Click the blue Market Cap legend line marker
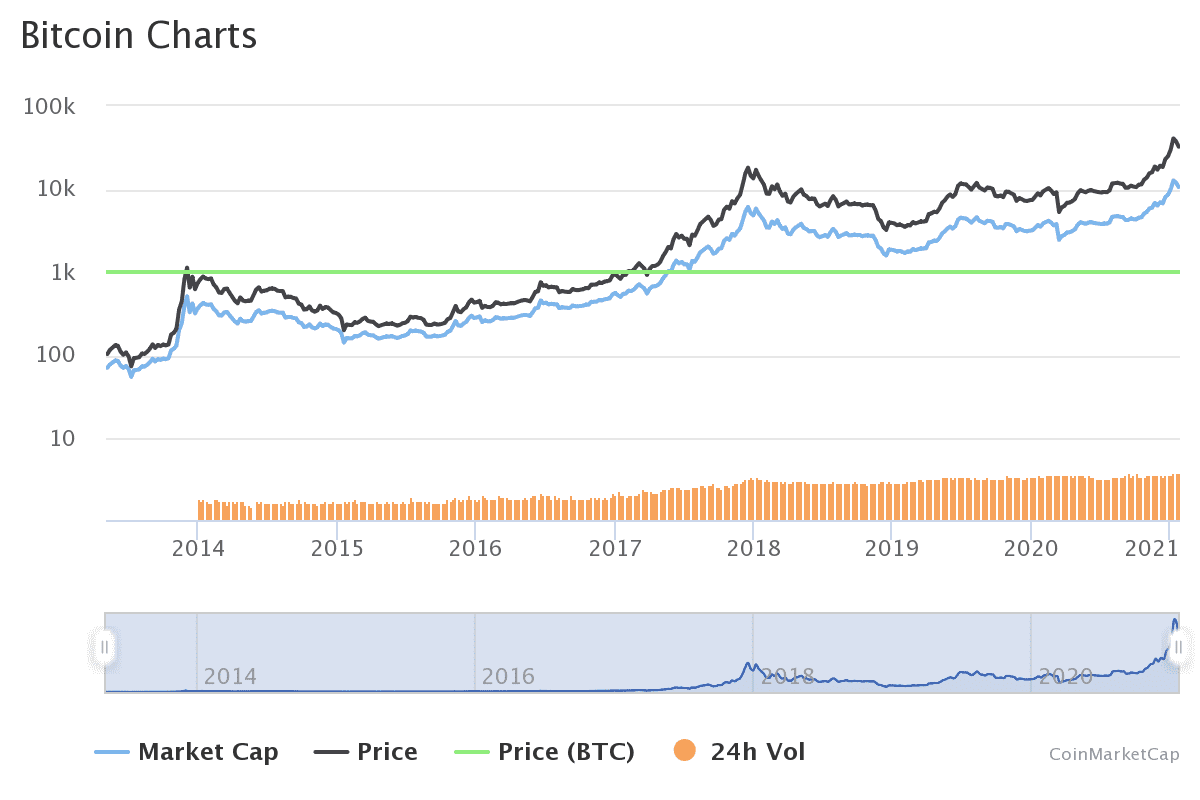1200x800 pixels. pyautogui.click(x=112, y=752)
